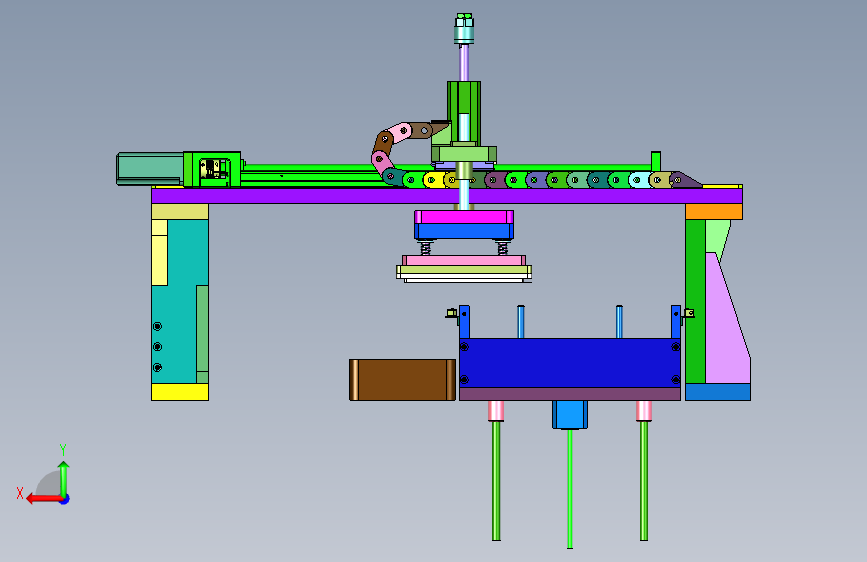The image size is (867, 562).
Task: Select the bottom screw on the teal left column
Action: tap(158, 367)
